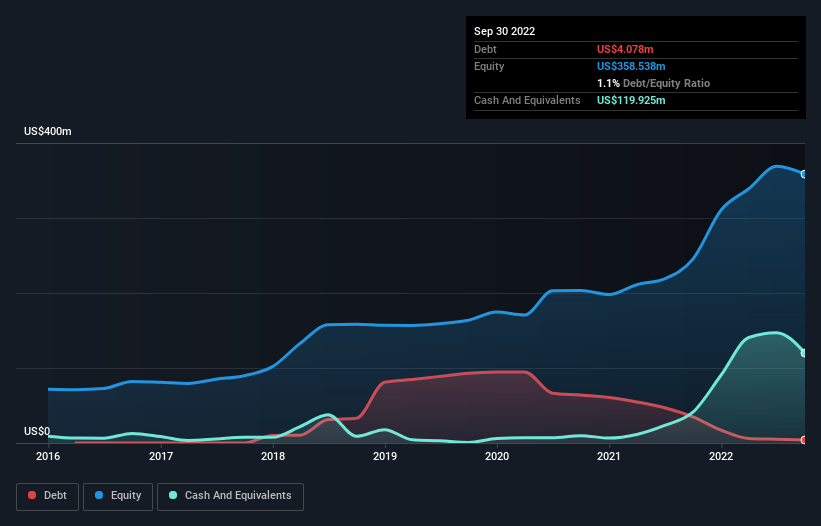Click the US$4.078m debt value
821x526 pixels.
point(625,49)
